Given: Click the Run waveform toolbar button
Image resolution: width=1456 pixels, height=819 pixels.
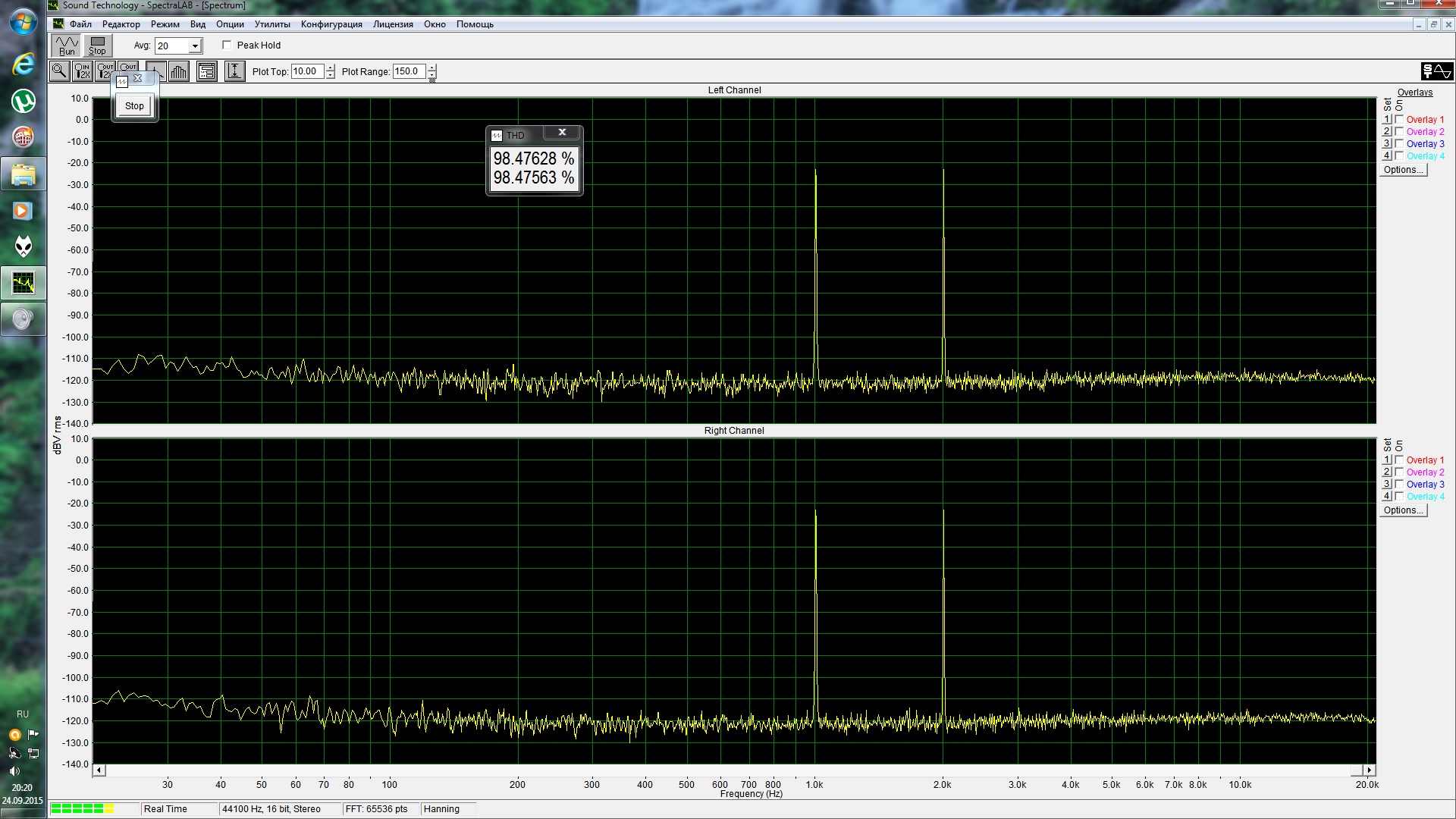Looking at the screenshot, I should tap(67, 45).
